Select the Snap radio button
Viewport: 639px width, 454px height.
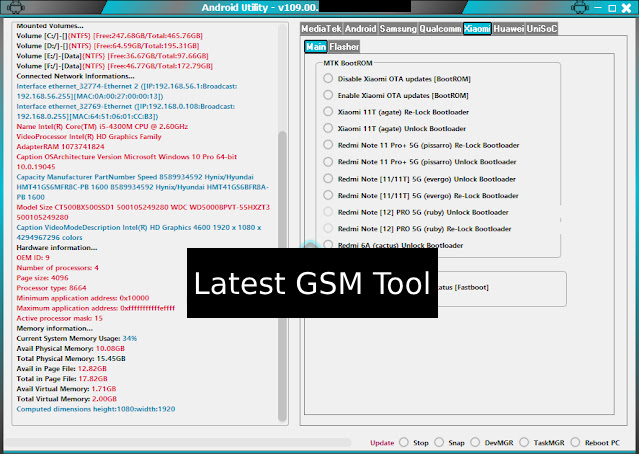click(x=439, y=442)
